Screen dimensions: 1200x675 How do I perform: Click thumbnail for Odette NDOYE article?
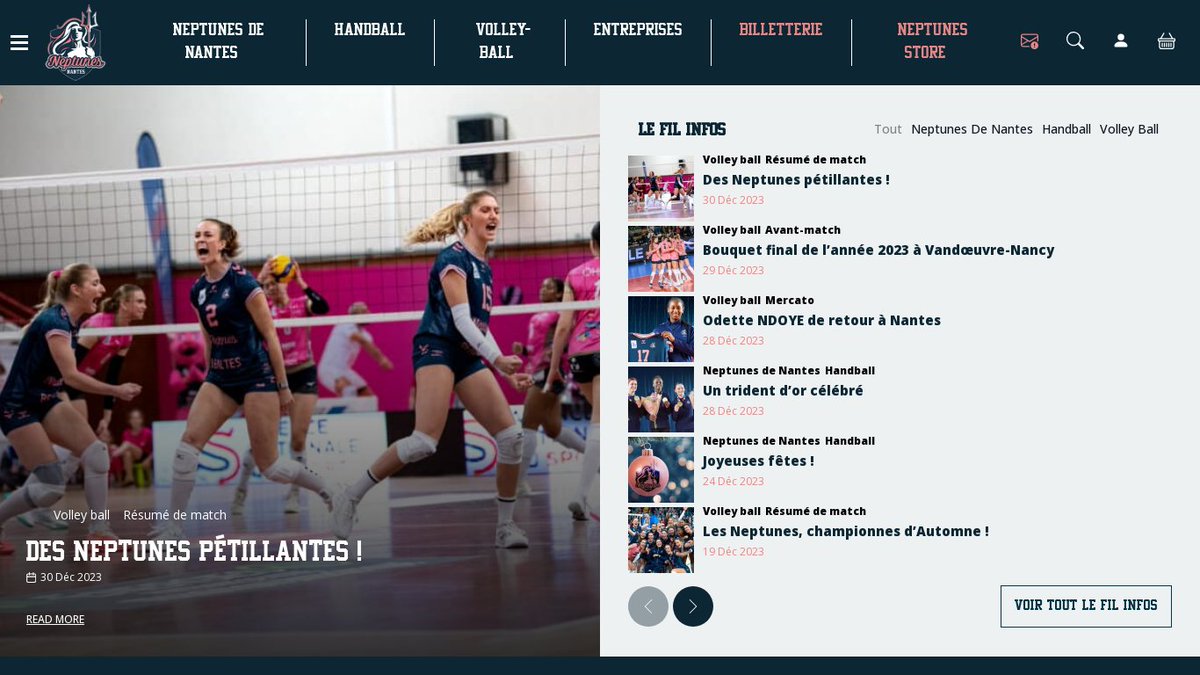pyautogui.click(x=661, y=329)
